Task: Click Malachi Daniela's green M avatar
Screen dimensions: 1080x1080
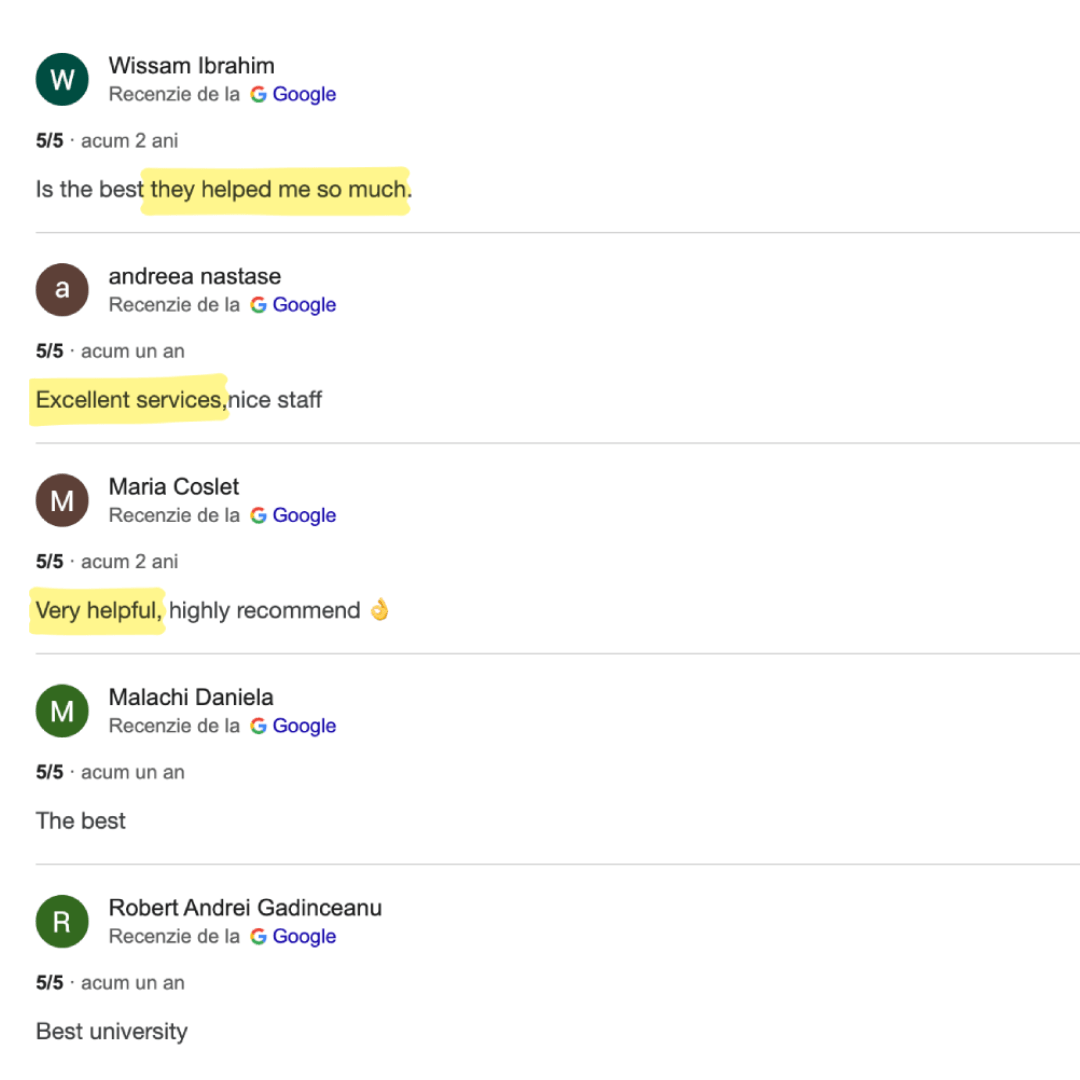Action: 62,711
